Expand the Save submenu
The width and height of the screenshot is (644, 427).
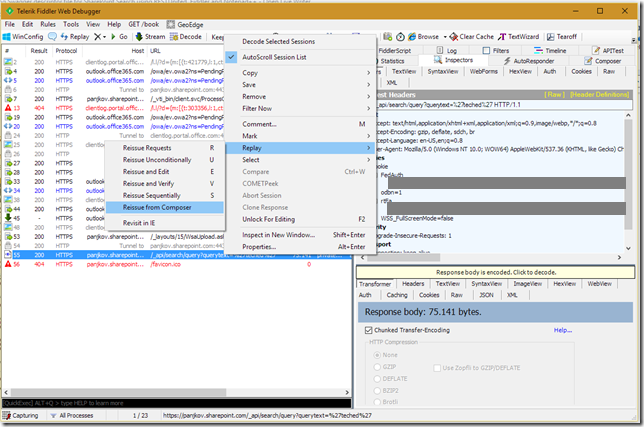300,85
